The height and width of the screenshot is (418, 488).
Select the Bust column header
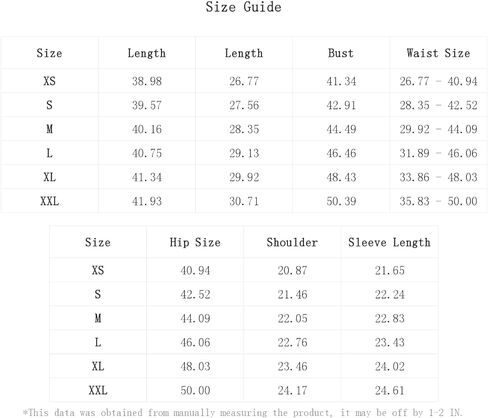coord(341,53)
